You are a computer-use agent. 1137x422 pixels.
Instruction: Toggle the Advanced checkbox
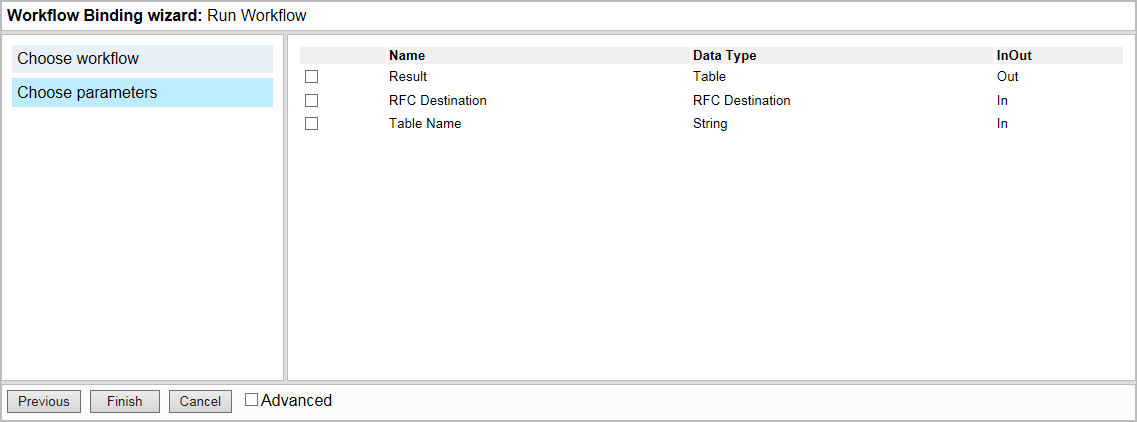(252, 400)
